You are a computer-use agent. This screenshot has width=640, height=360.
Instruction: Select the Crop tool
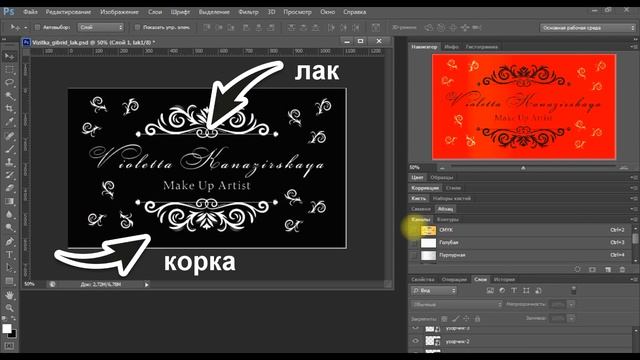click(9, 109)
